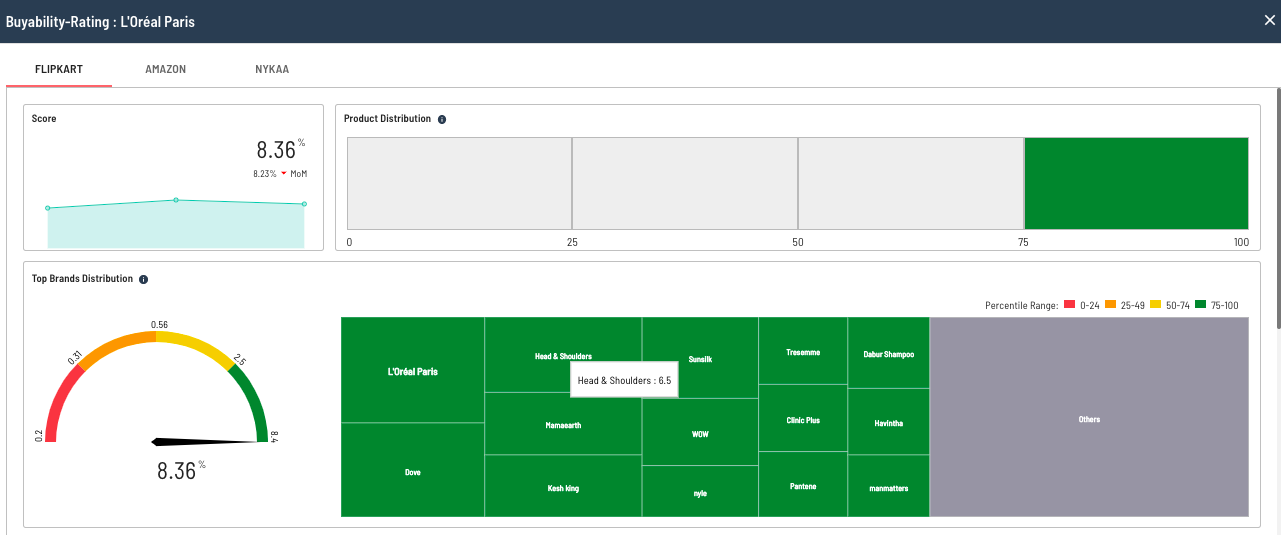Click the Clinic Plus treemap tile
This screenshot has width=1281, height=535.
click(x=803, y=418)
